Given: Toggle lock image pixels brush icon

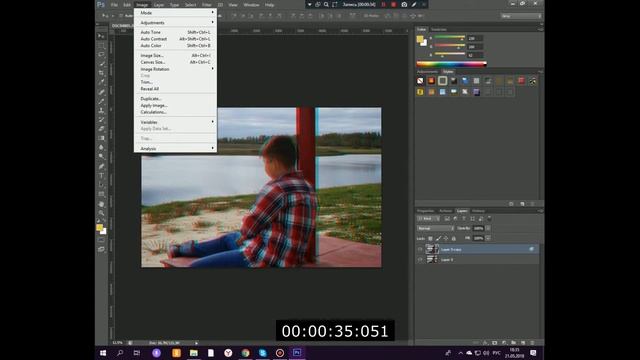Looking at the screenshot, I should pos(438,238).
